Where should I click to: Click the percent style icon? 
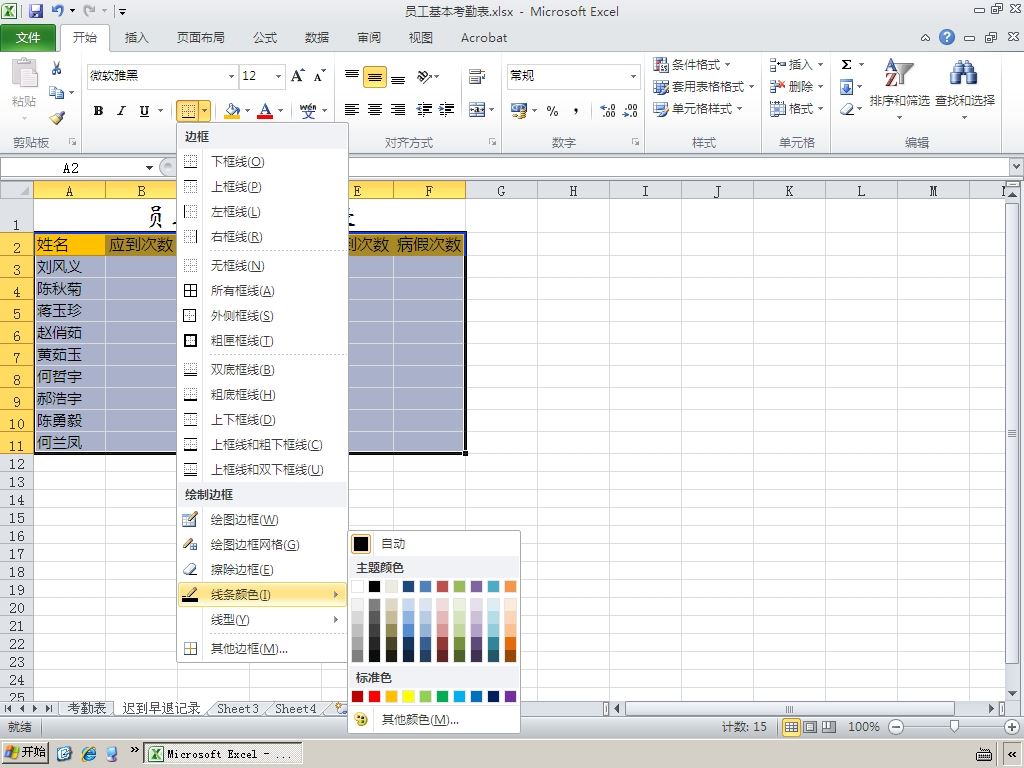[x=552, y=110]
